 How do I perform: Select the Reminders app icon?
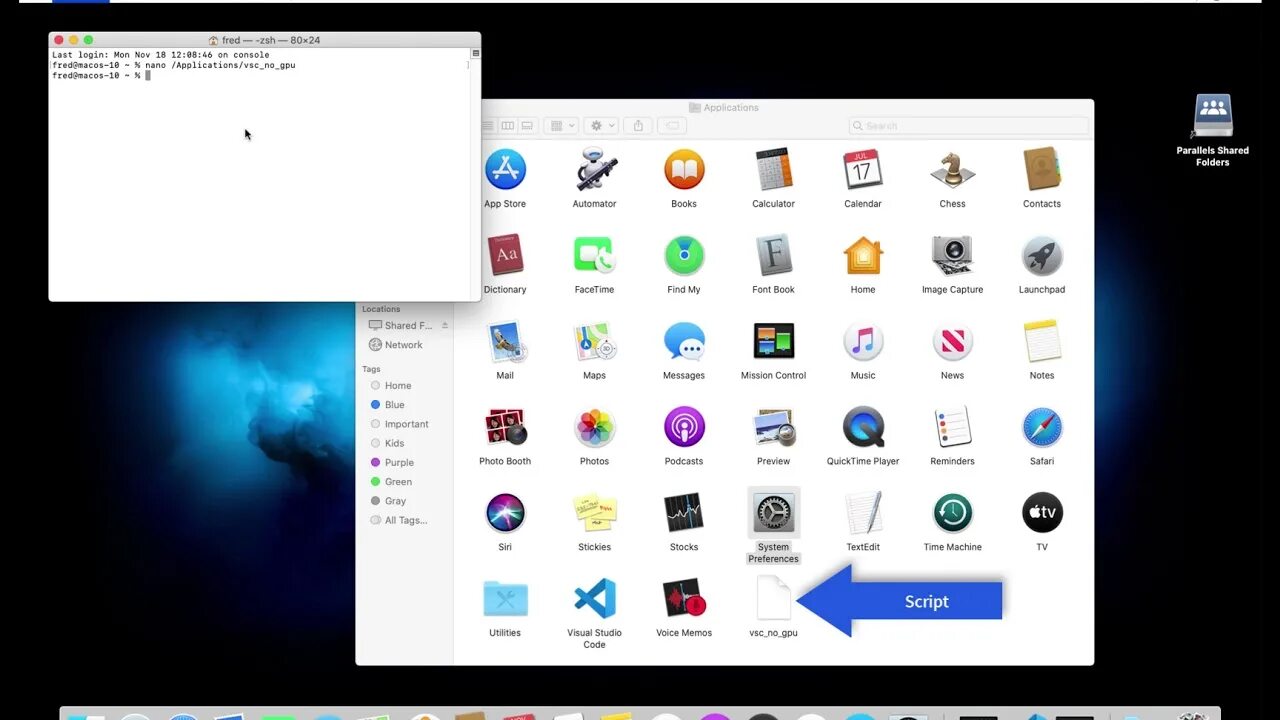point(952,428)
